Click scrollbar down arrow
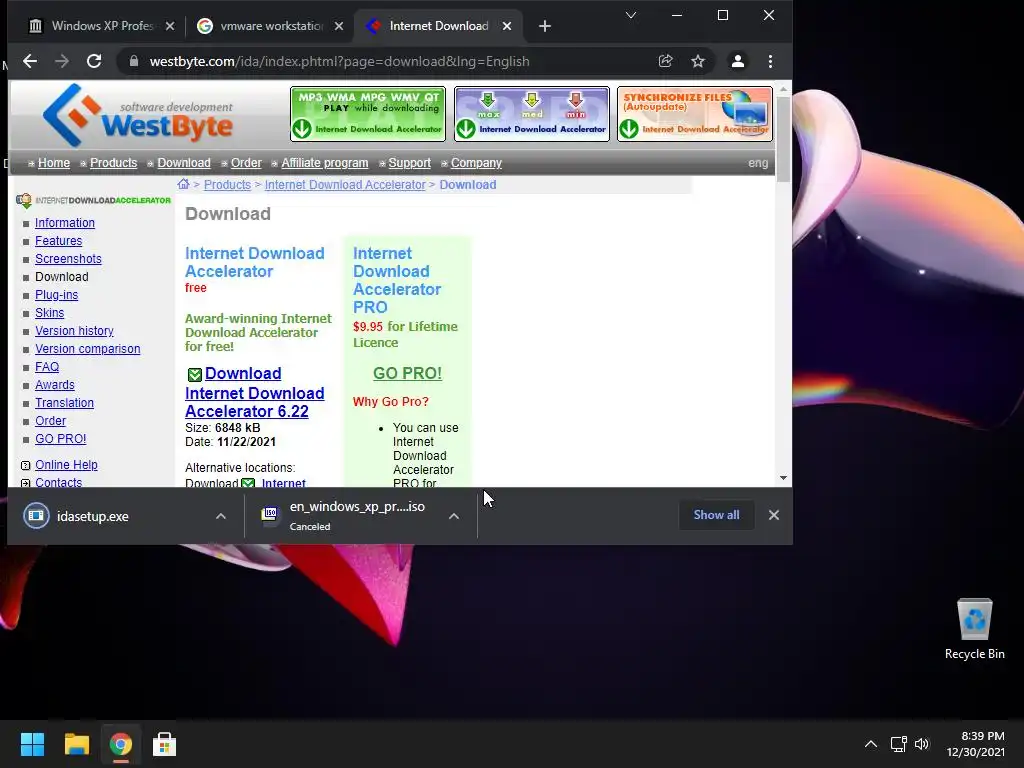Image resolution: width=1024 pixels, height=768 pixels. [783, 478]
